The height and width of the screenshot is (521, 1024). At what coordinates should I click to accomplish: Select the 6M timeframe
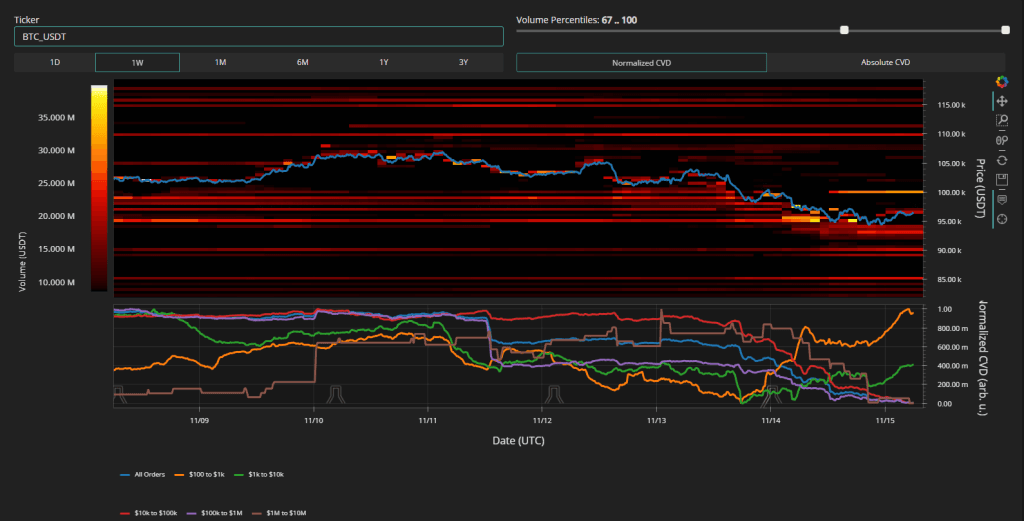pyautogui.click(x=302, y=62)
